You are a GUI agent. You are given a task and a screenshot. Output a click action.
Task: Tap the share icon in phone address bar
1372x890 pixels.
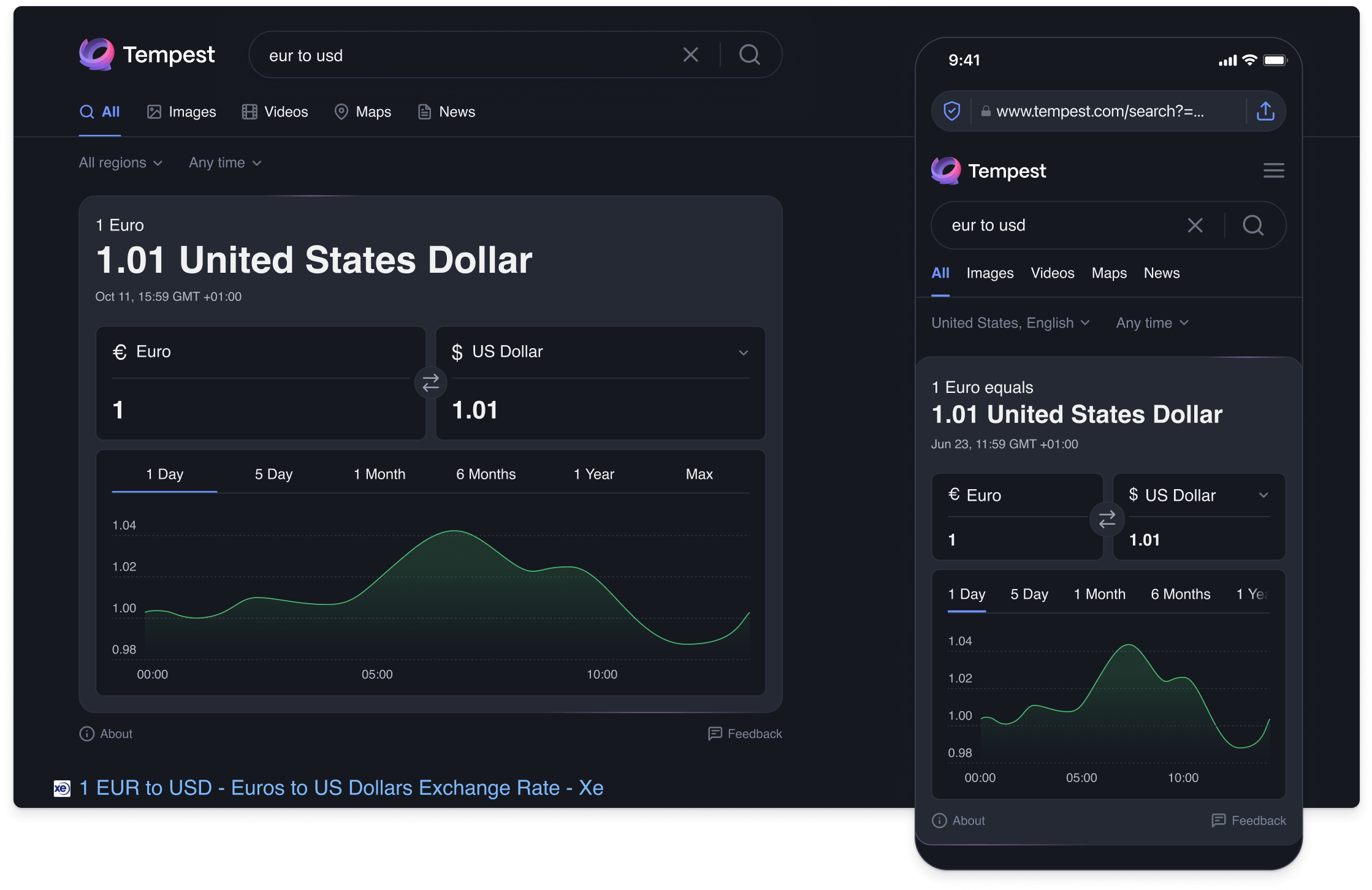pyautogui.click(x=1265, y=111)
